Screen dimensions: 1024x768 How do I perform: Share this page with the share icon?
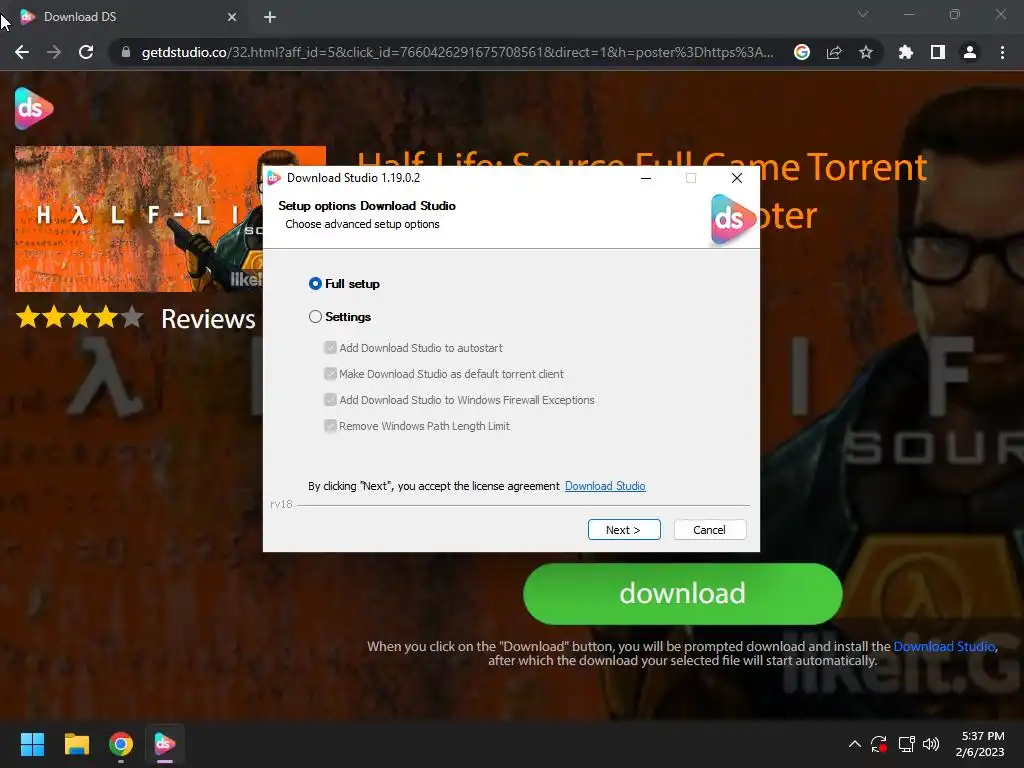(834, 52)
